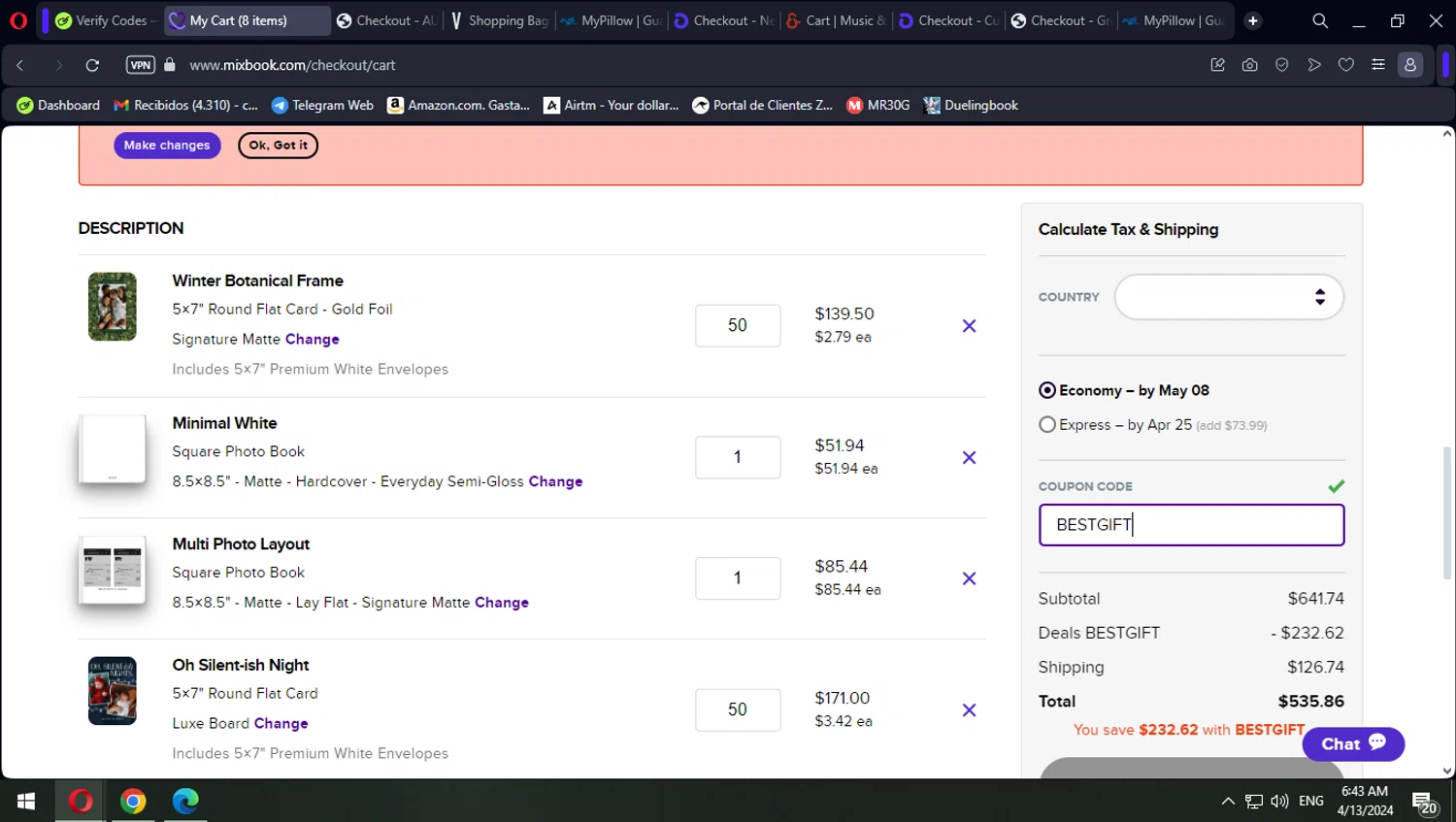Screen dimensions: 1456x822
Task: Click the network tray icon
Action: [1254, 801]
